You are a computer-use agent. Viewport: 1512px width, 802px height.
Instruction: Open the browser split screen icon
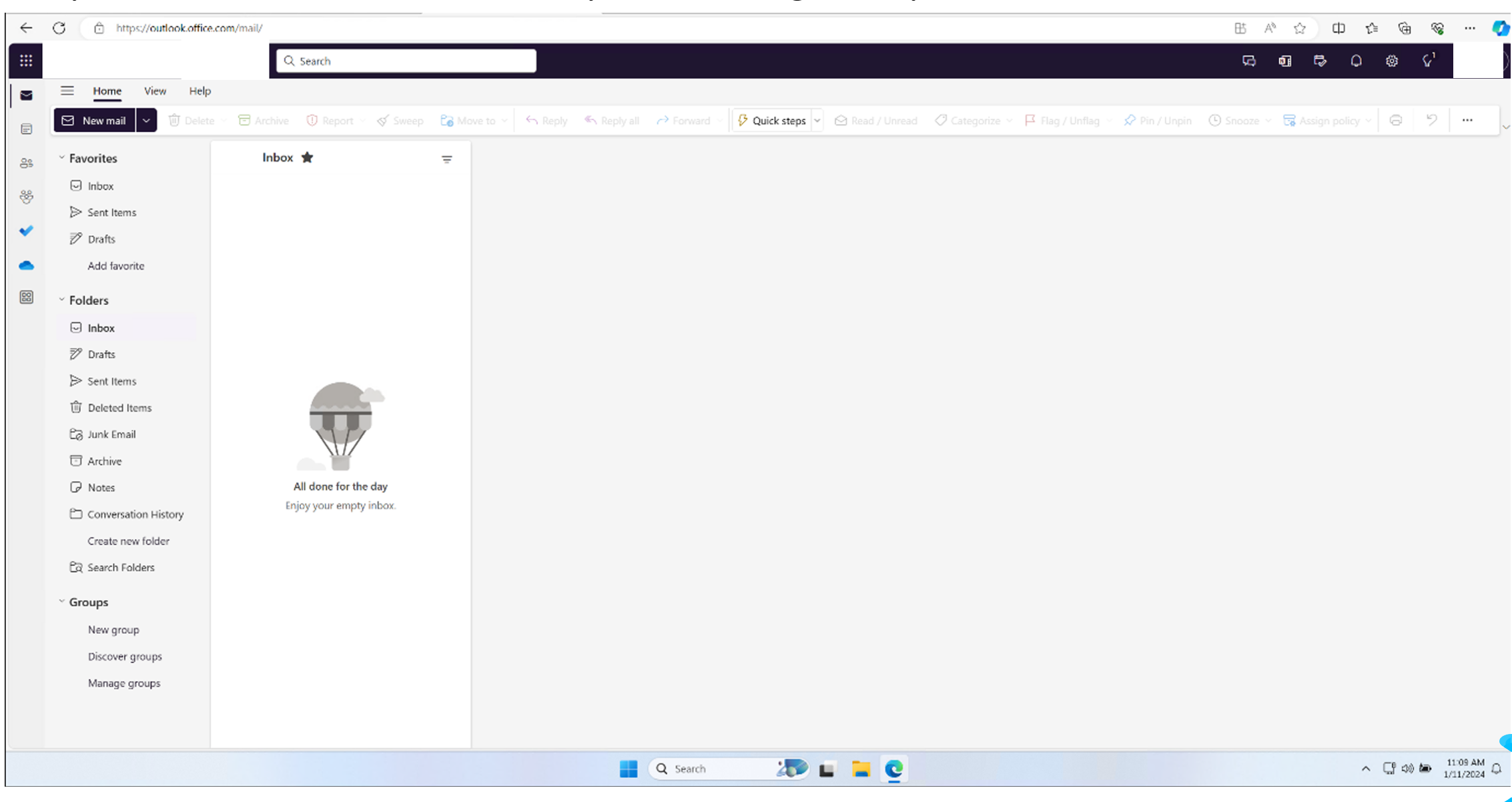[x=1339, y=28]
